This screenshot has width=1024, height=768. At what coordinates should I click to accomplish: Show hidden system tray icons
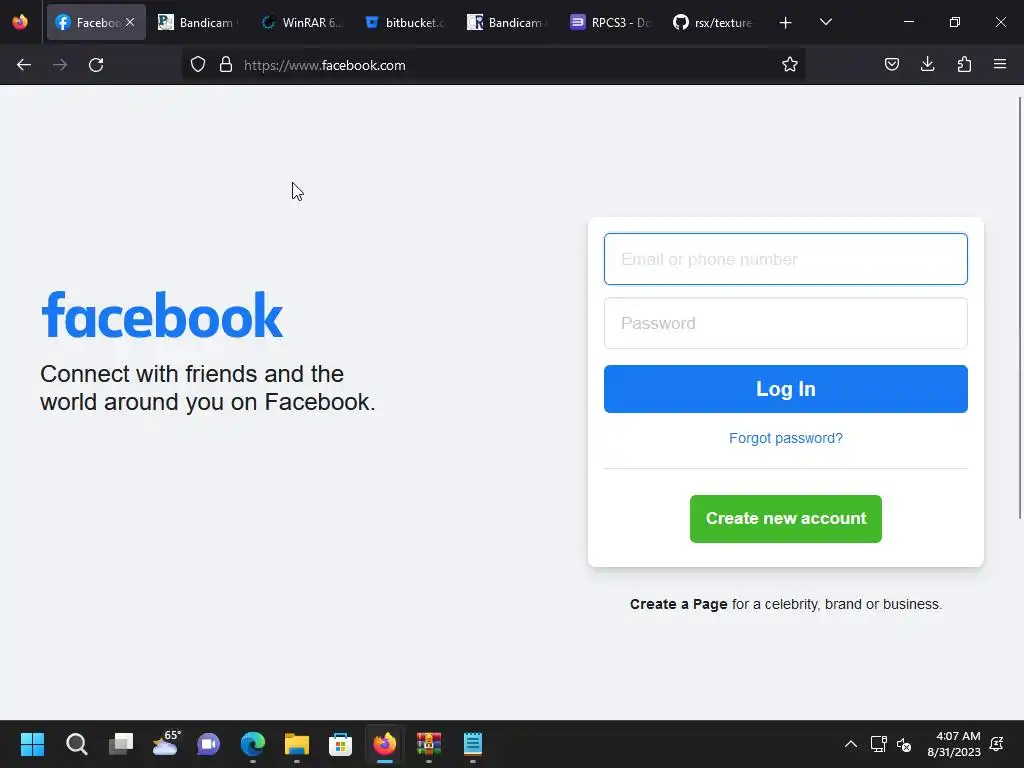point(851,744)
